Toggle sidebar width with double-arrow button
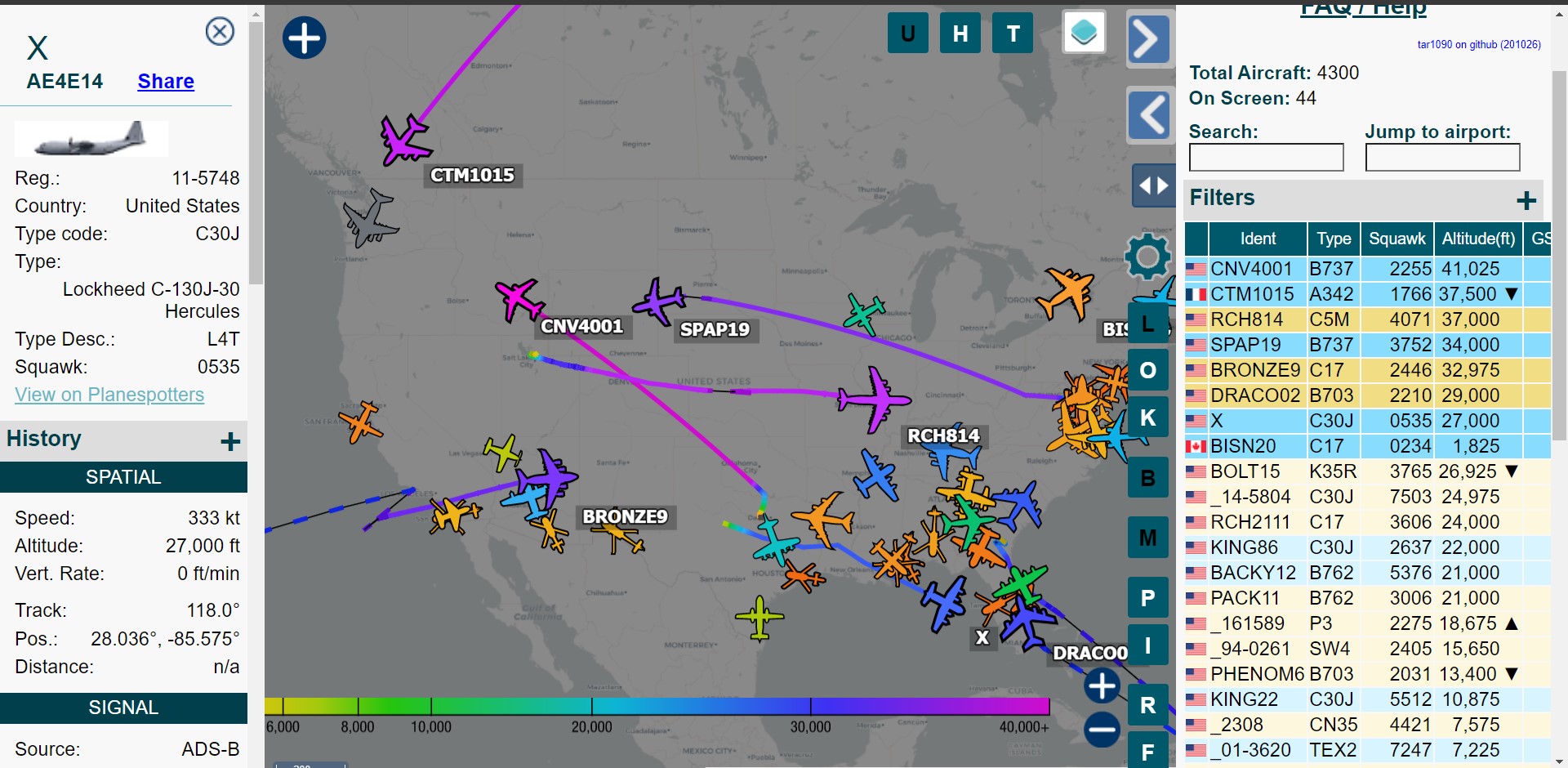 (1153, 185)
